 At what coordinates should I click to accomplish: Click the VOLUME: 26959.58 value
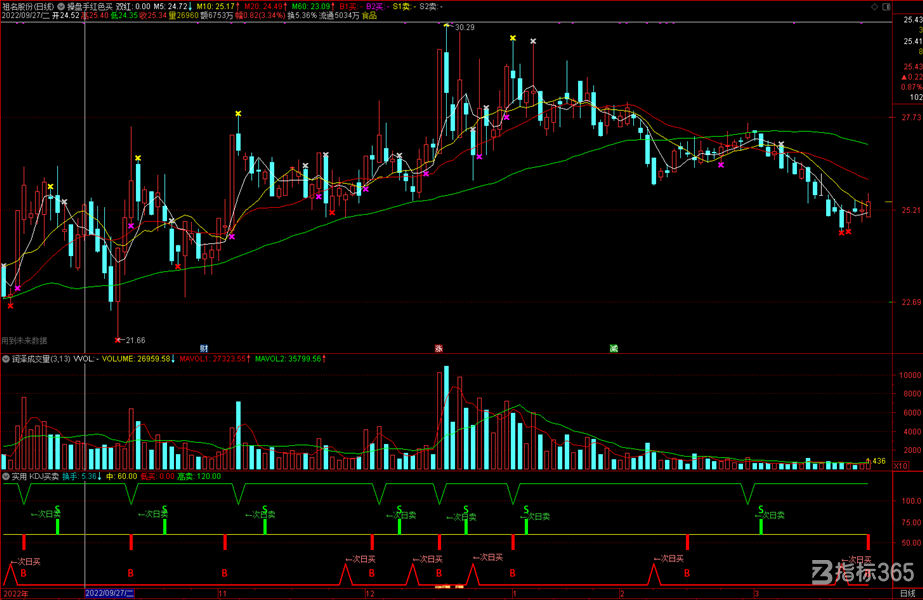point(138,359)
